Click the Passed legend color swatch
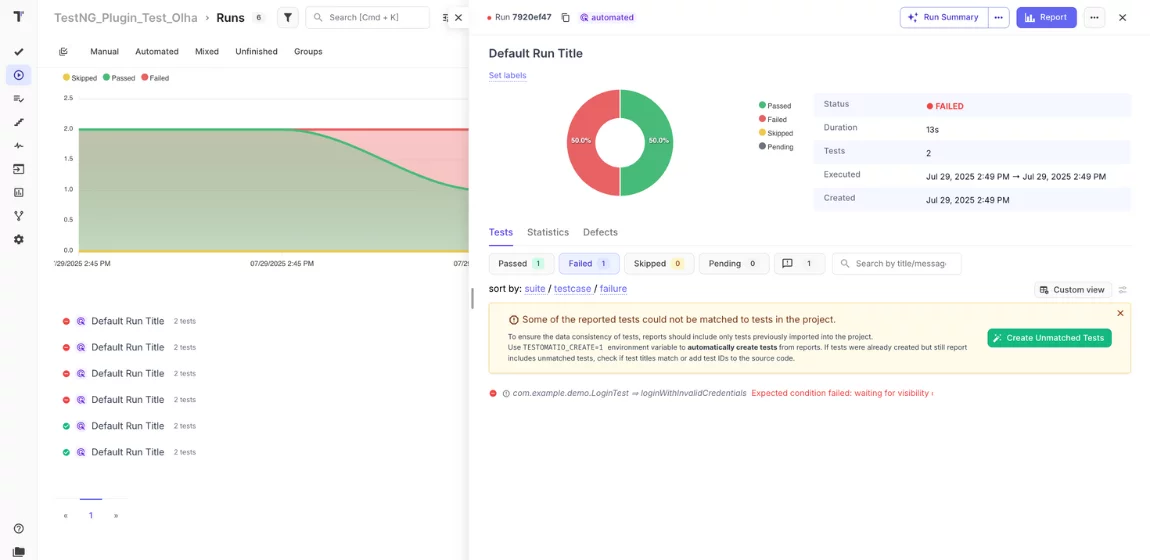Viewport: 1150px width, 560px height. [x=762, y=105]
